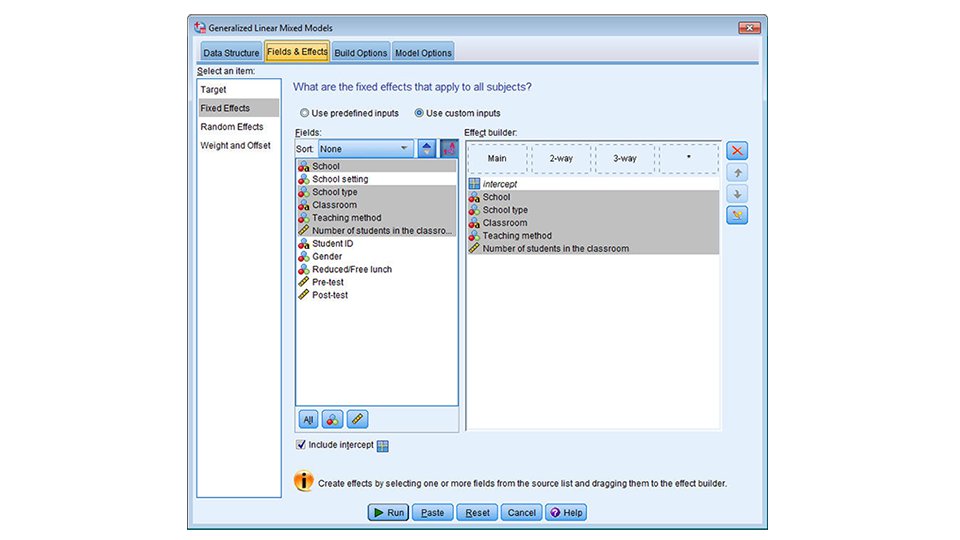The image size is (960, 540).
Task: Toggle the Include intercept checkbox
Action: click(x=301, y=445)
